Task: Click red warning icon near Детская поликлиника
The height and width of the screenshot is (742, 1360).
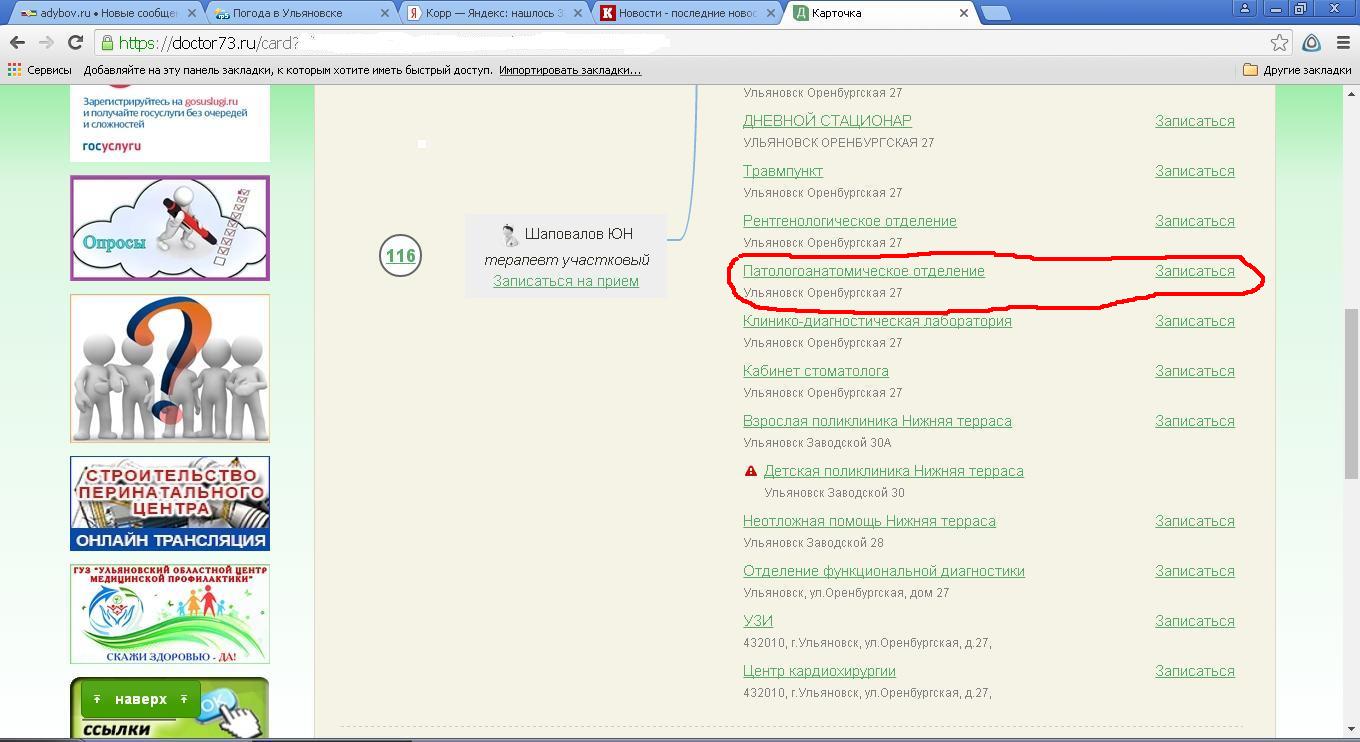Action: tap(751, 471)
